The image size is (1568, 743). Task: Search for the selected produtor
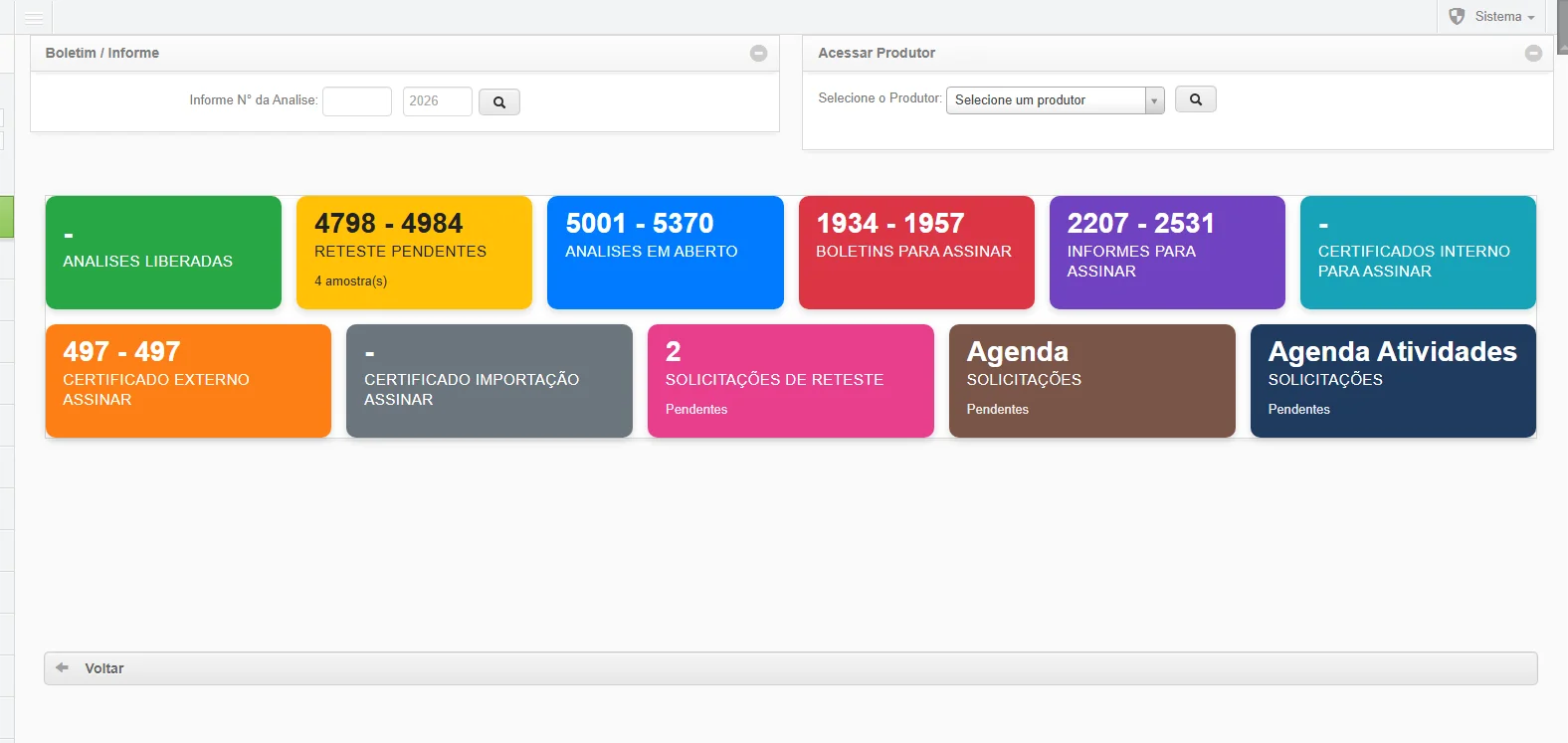1196,99
